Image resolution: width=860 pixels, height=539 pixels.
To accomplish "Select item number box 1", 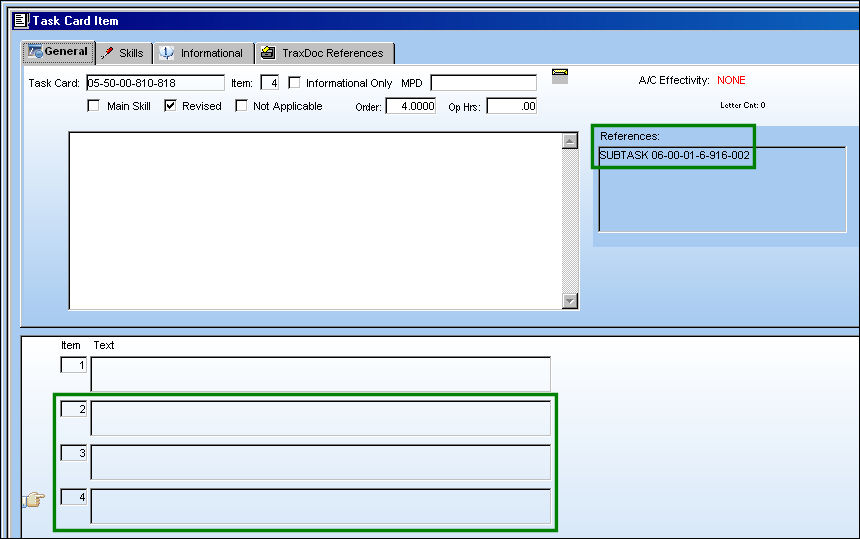I will (73, 365).
